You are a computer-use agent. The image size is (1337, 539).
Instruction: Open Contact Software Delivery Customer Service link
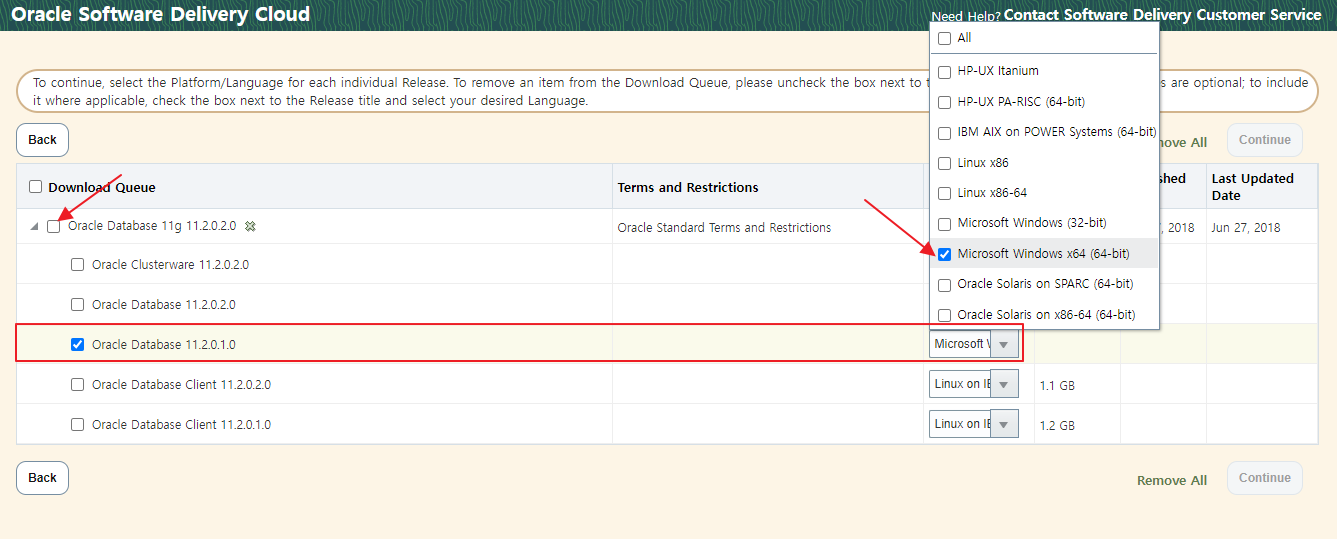1162,15
